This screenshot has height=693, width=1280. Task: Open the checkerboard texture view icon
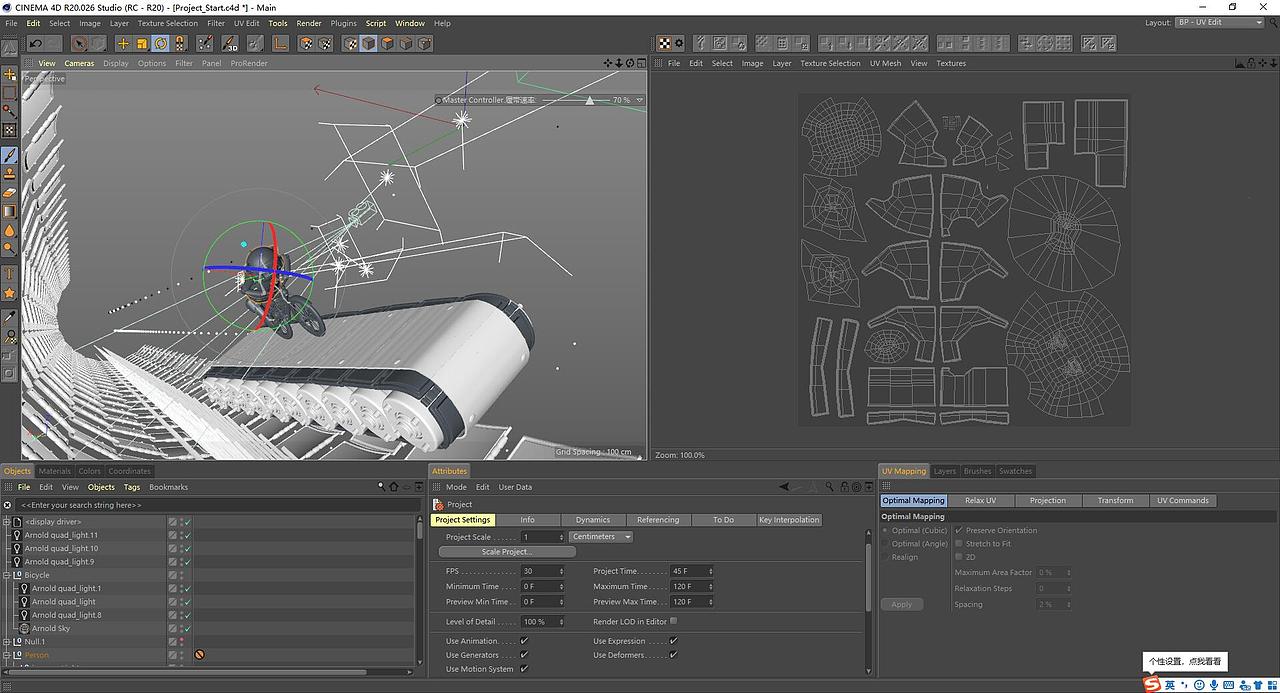click(x=665, y=43)
